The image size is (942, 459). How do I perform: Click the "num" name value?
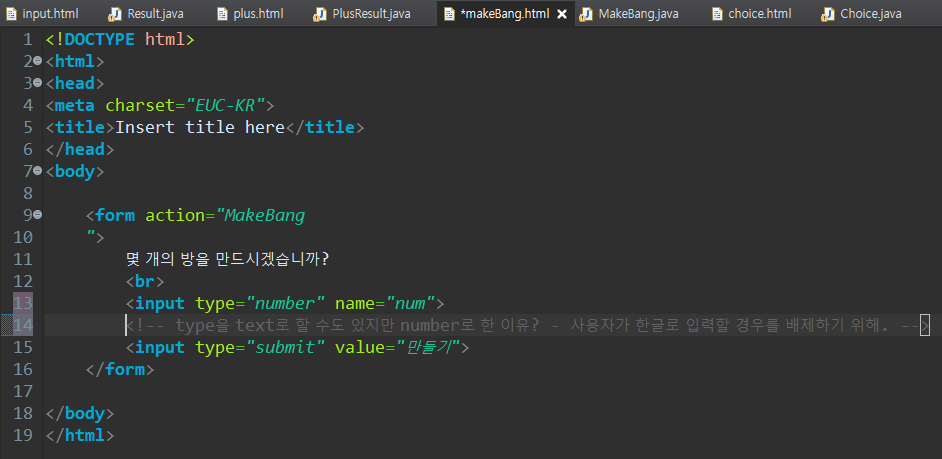(x=410, y=303)
